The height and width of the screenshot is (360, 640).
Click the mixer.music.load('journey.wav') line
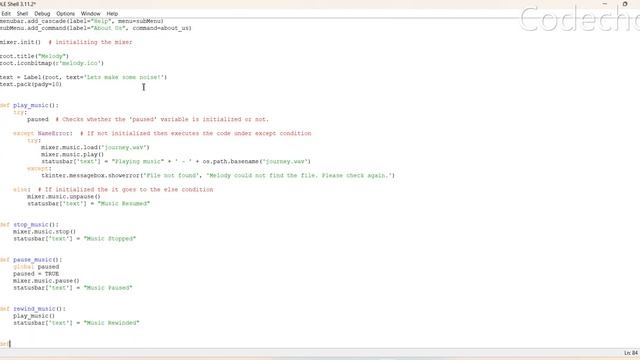pos(95,147)
